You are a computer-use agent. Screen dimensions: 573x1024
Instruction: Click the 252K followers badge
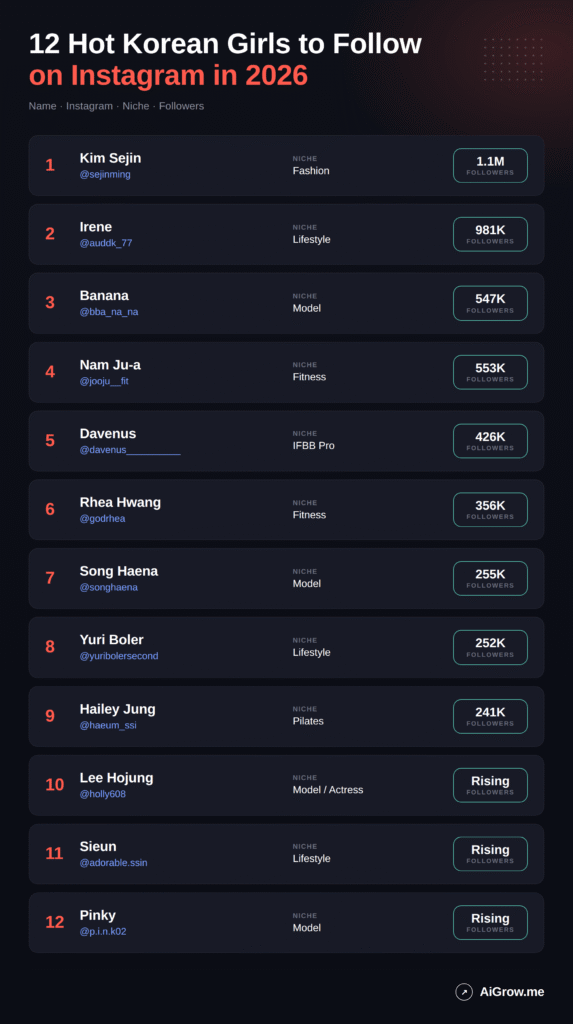click(490, 647)
